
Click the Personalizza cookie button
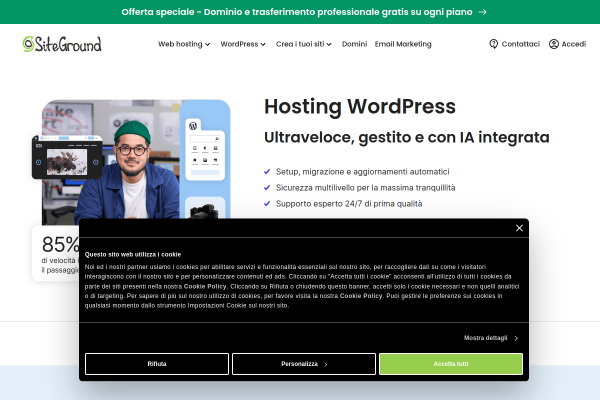304,364
